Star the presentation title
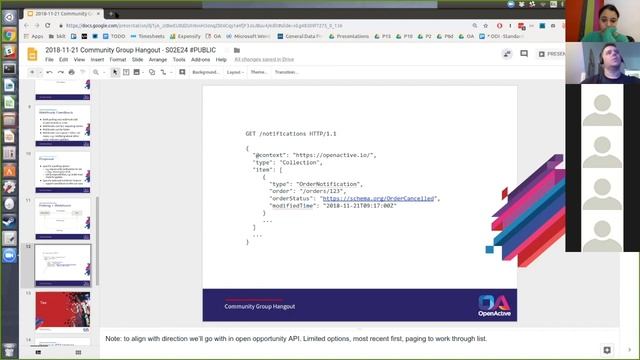 pos(226,50)
